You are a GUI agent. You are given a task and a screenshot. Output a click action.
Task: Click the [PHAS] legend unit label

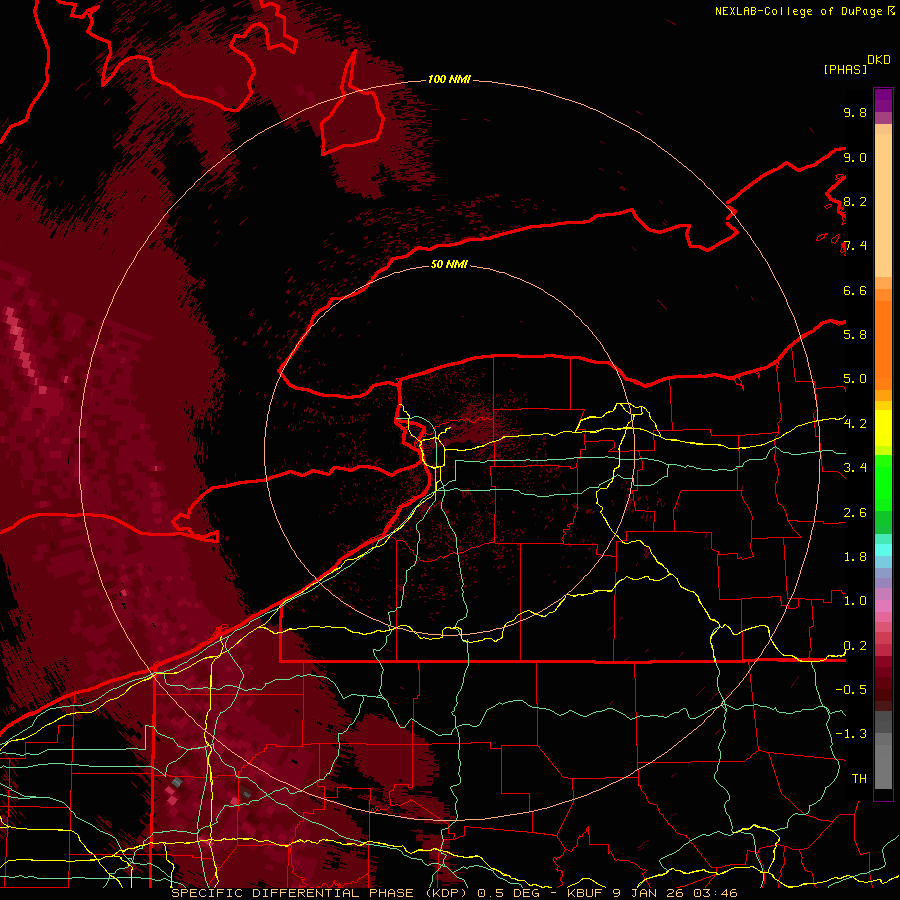(x=844, y=69)
